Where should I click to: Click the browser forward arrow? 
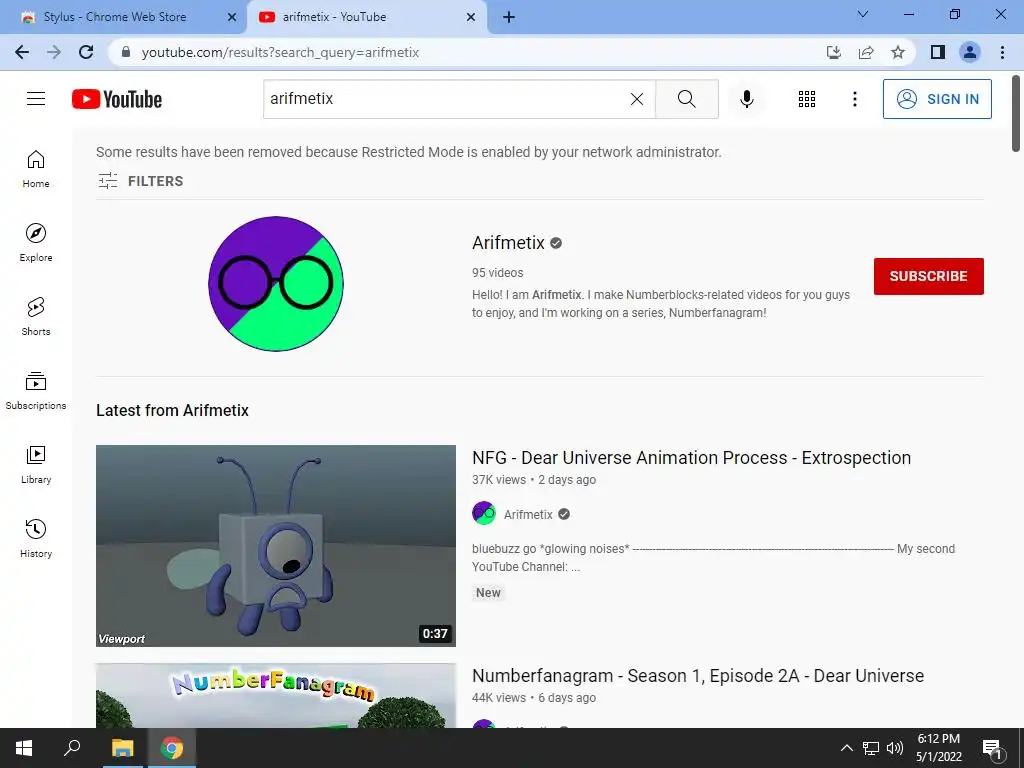click(54, 52)
